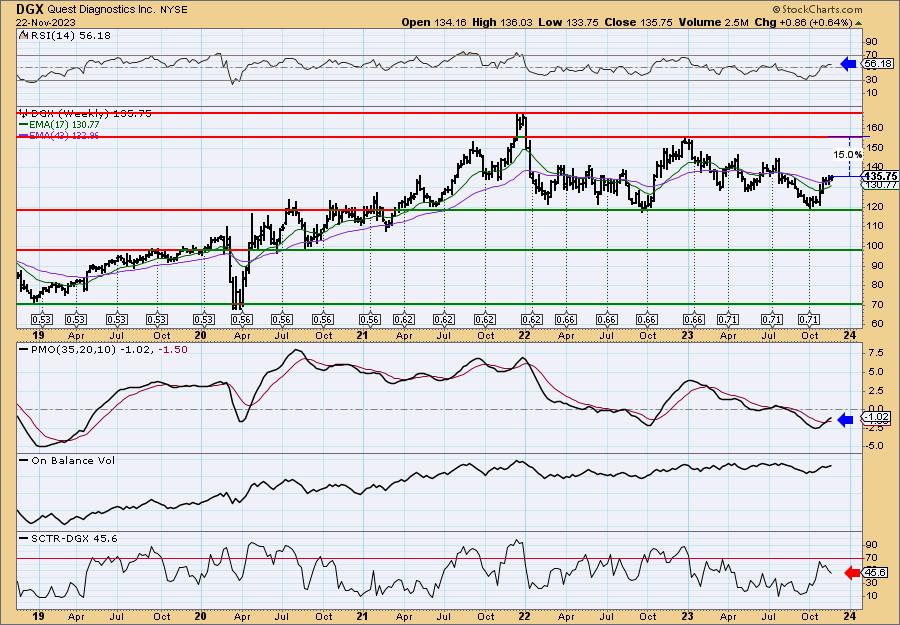Click the 135.75 last price tag on axis
900x625 pixels.
[881, 177]
